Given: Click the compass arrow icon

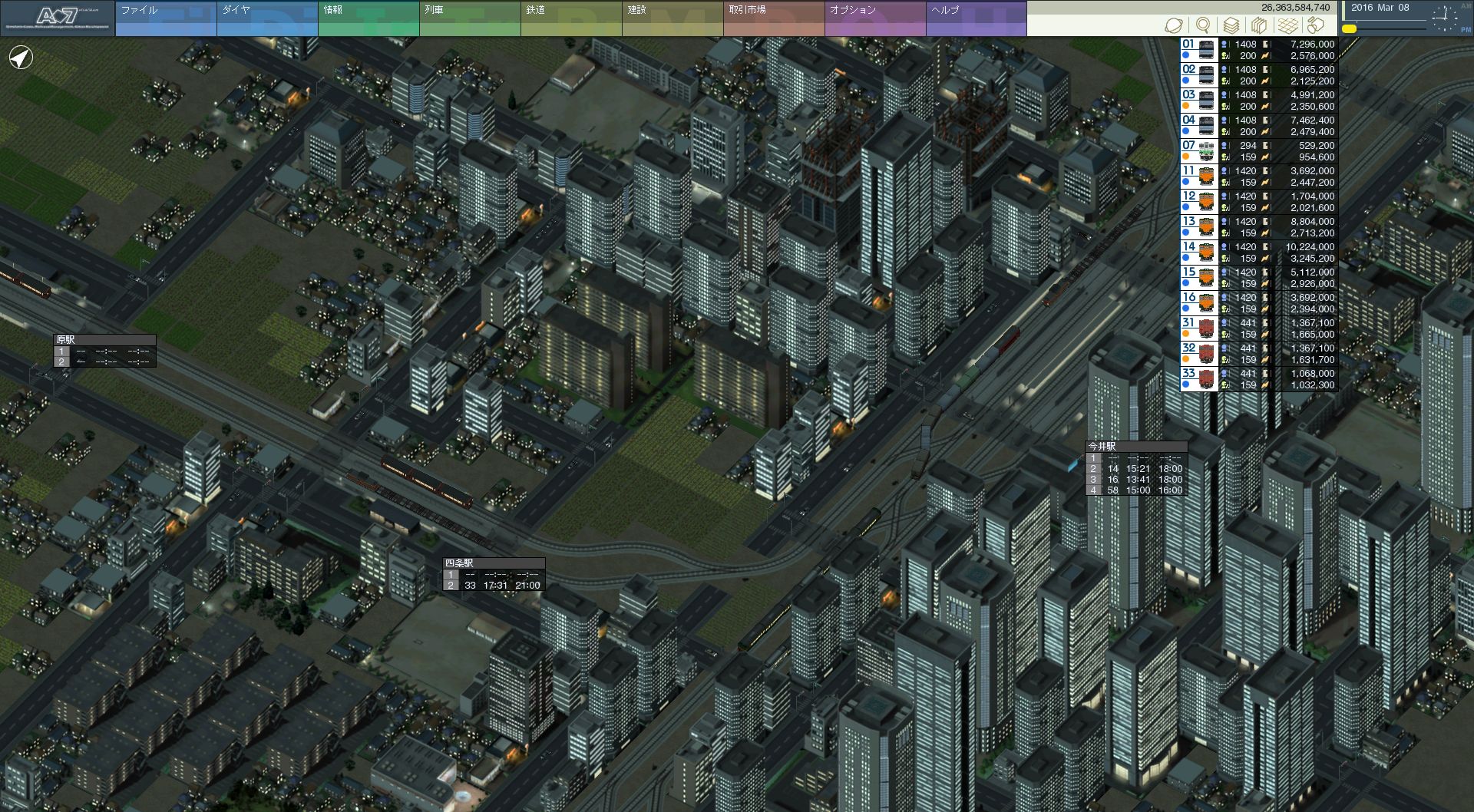Looking at the screenshot, I should tap(21, 58).
